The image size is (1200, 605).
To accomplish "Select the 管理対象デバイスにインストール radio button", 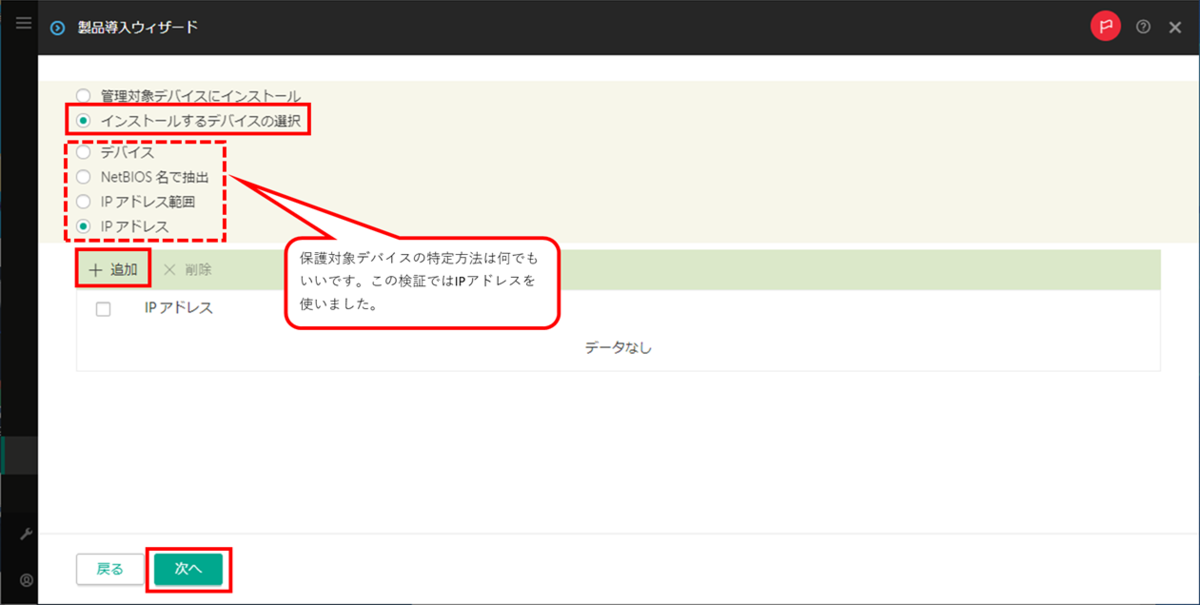I will (x=82, y=94).
